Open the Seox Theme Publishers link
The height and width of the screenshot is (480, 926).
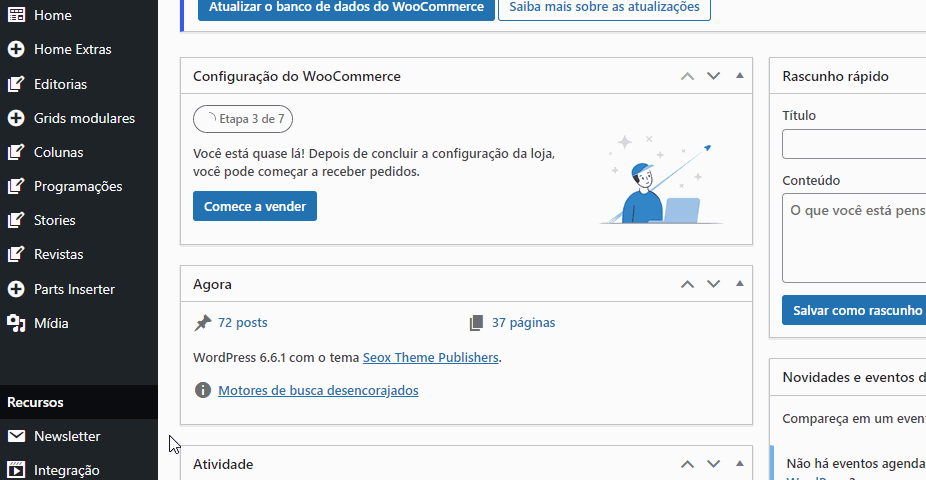click(431, 357)
